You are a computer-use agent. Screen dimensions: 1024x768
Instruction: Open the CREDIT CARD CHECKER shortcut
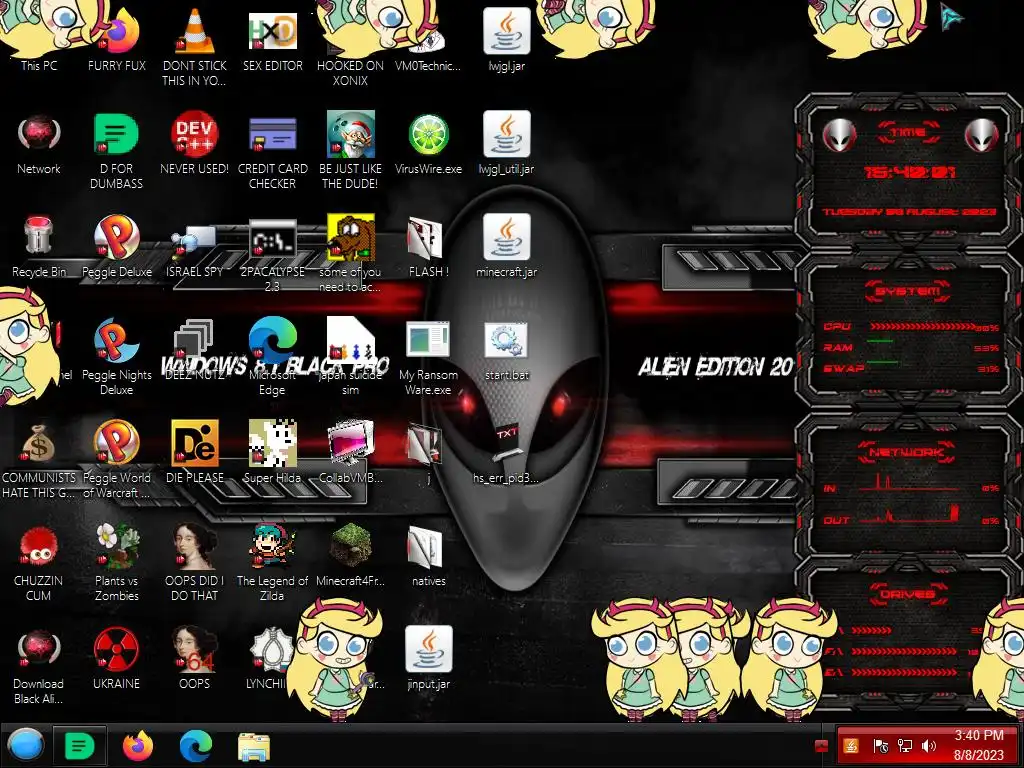[x=272, y=150]
